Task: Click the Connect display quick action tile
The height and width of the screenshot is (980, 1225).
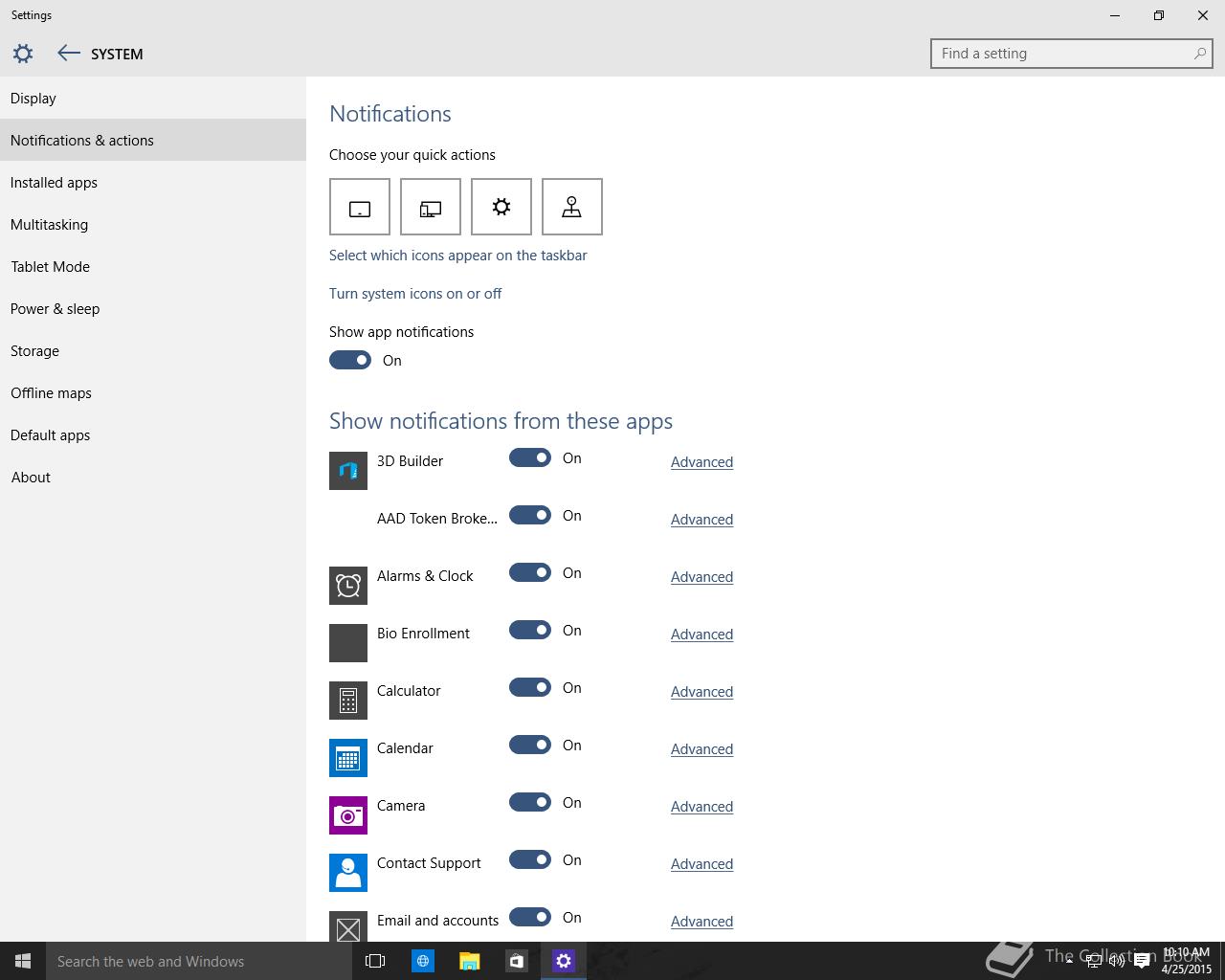Action: click(431, 207)
